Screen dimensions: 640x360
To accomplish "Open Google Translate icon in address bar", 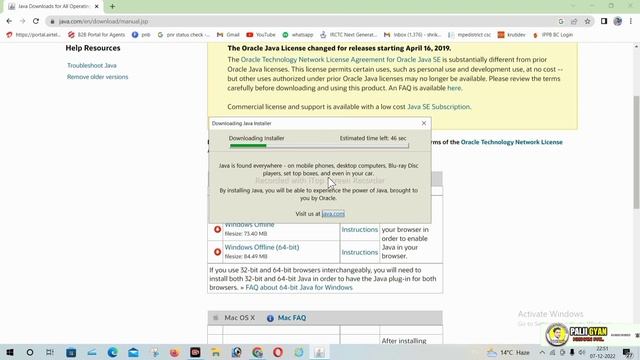I will coord(561,21).
